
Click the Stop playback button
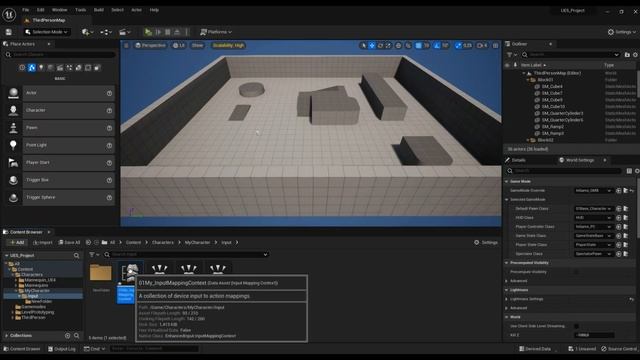tap(168, 32)
